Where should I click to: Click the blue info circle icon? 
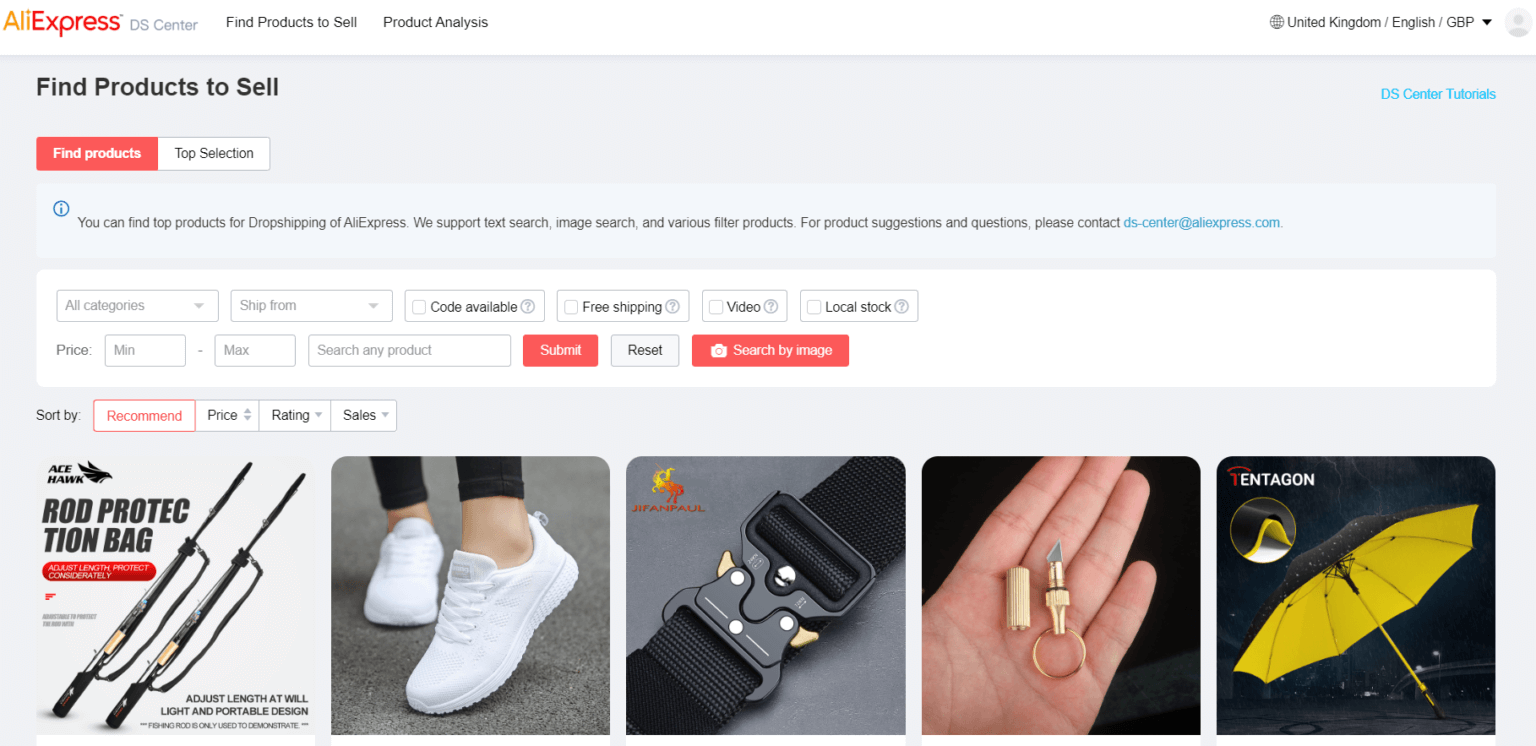[61, 209]
